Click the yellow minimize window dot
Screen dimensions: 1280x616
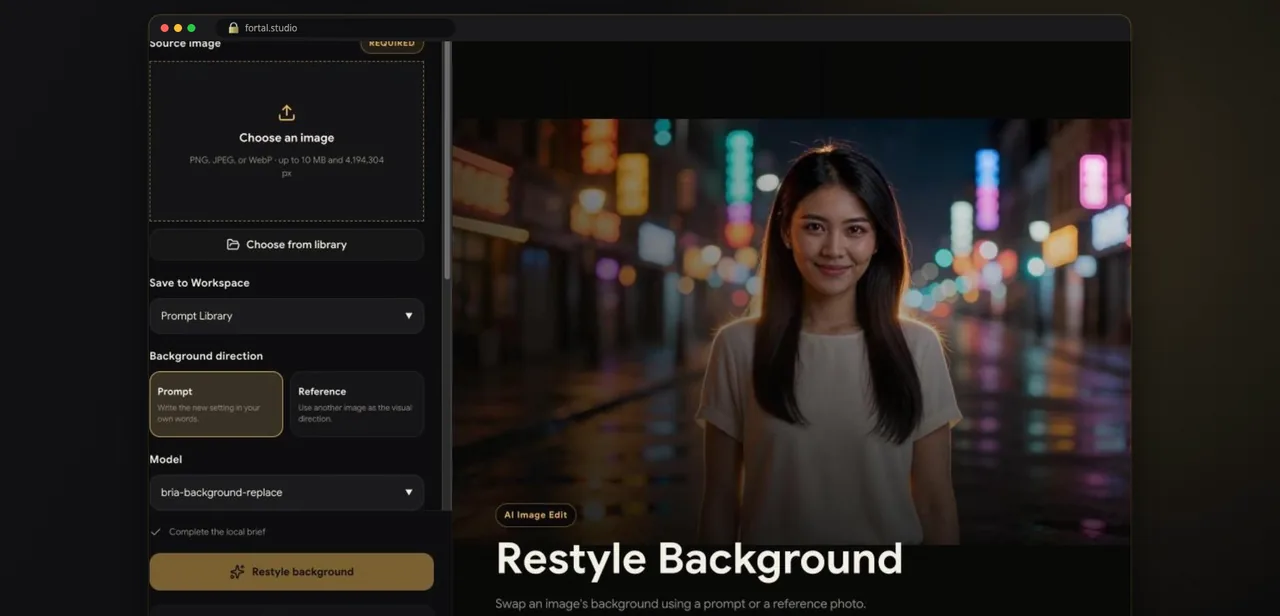(x=178, y=28)
